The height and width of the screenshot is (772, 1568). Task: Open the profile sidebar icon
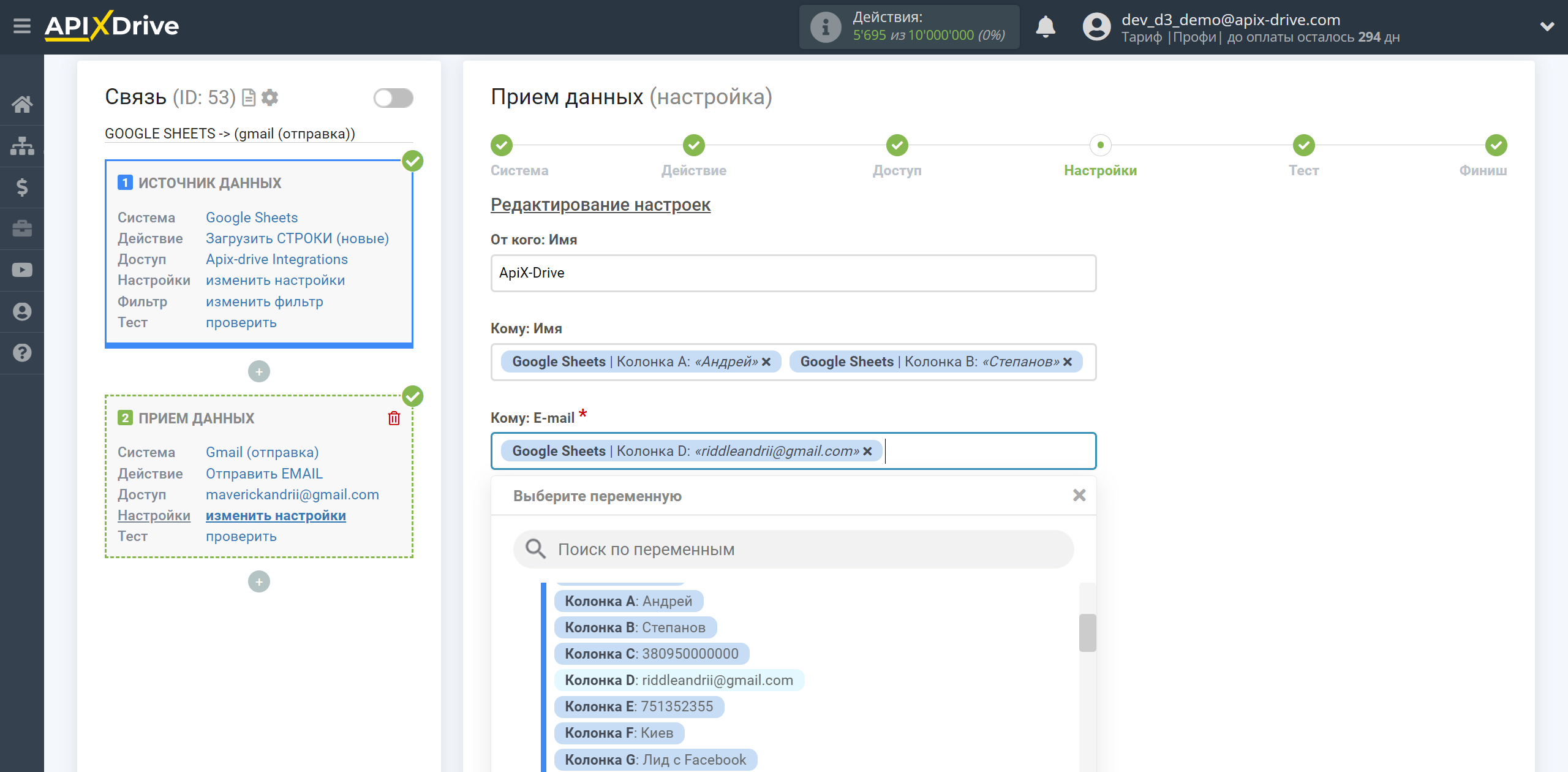(x=22, y=311)
